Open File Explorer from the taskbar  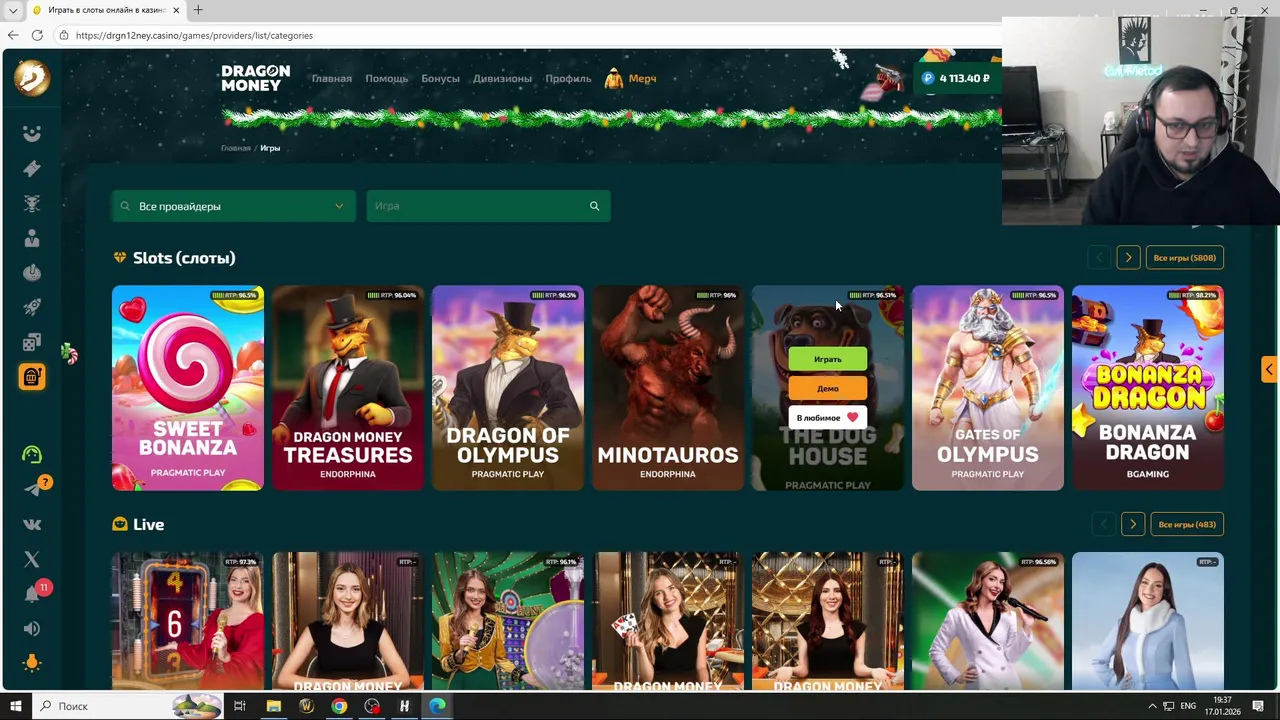click(x=273, y=706)
